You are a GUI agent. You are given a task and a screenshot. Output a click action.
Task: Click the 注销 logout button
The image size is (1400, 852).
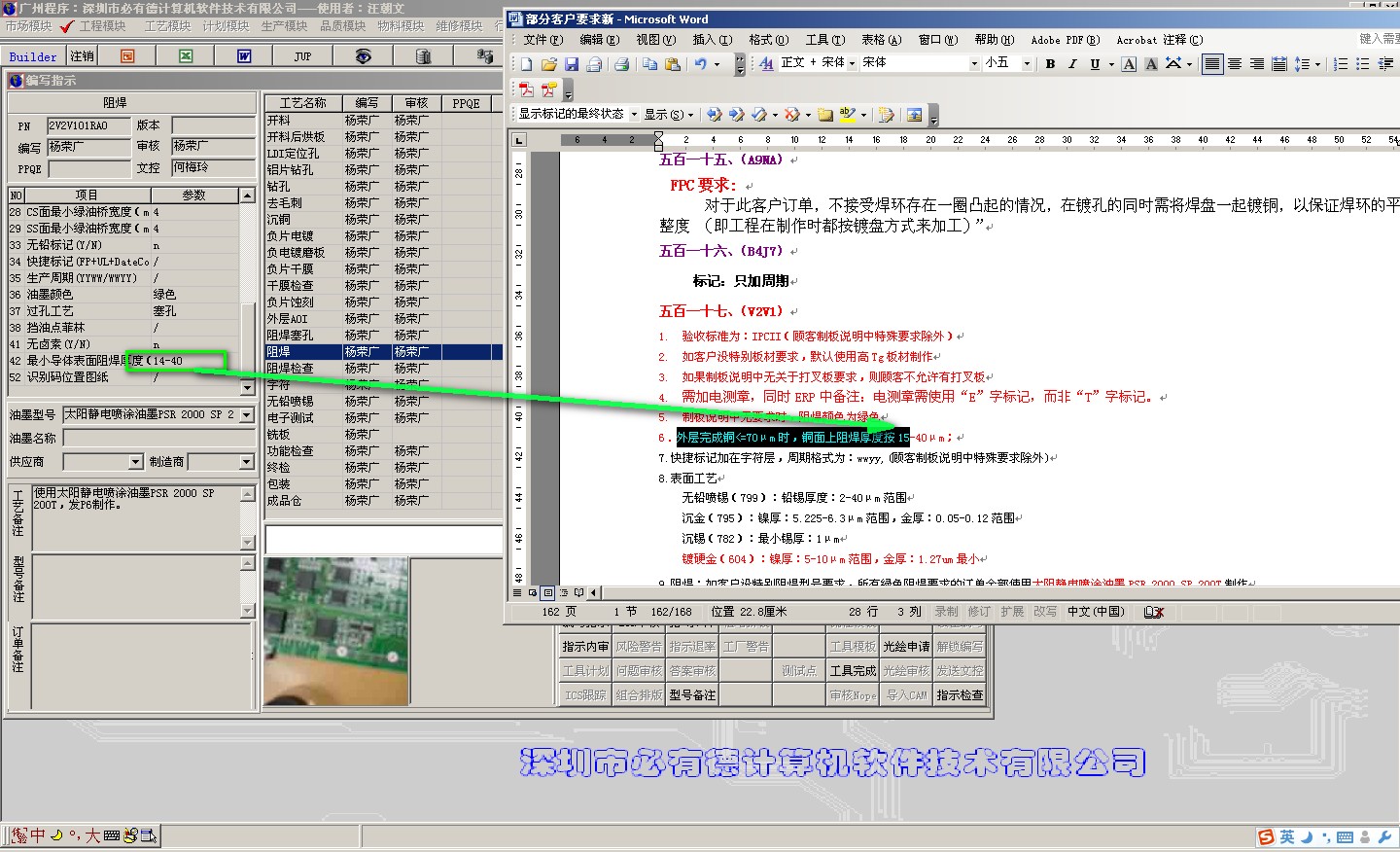pos(83,56)
